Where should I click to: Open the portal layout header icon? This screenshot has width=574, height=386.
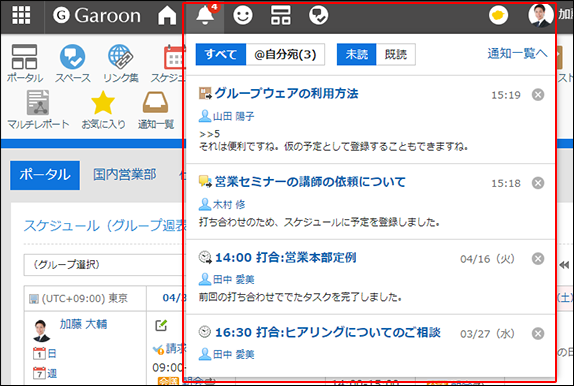(281, 15)
